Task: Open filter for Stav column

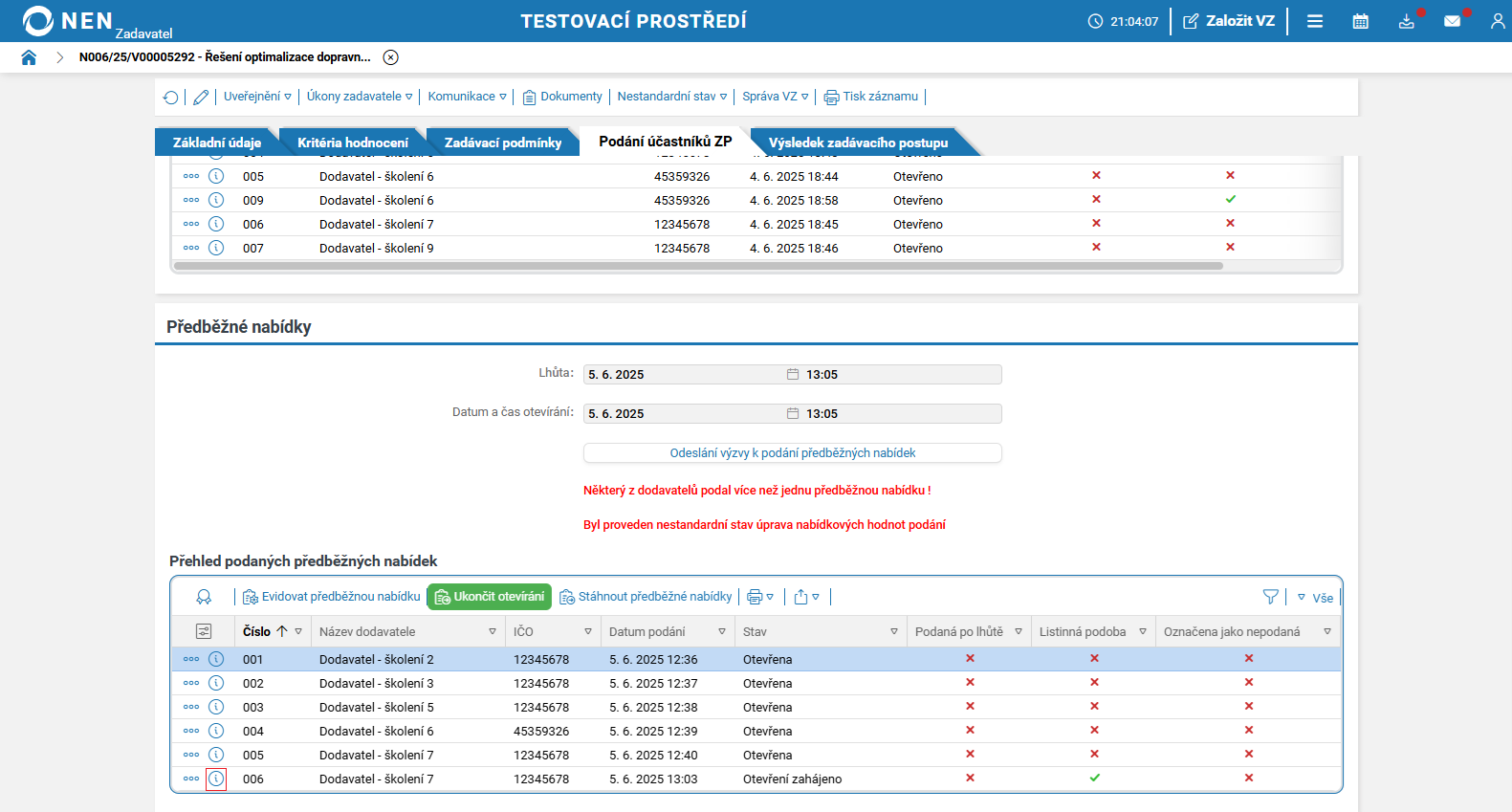Action: [894, 631]
